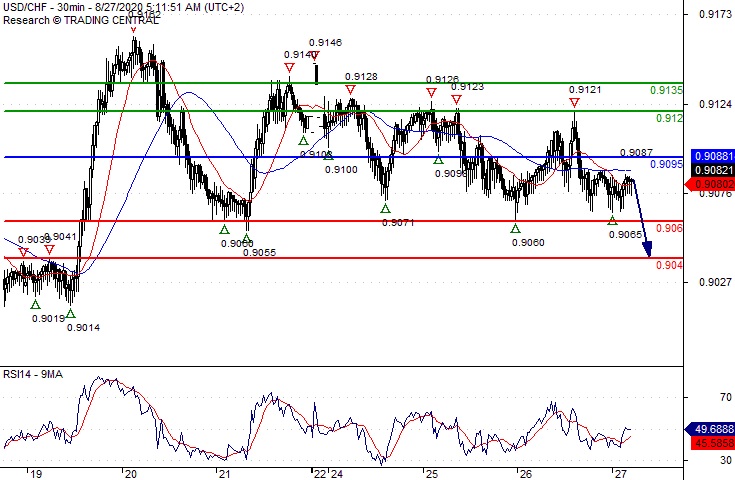Screen dimensions: 735x480
Task: Select the green swing-low marker above 0.9071
Action: [x=385, y=209]
